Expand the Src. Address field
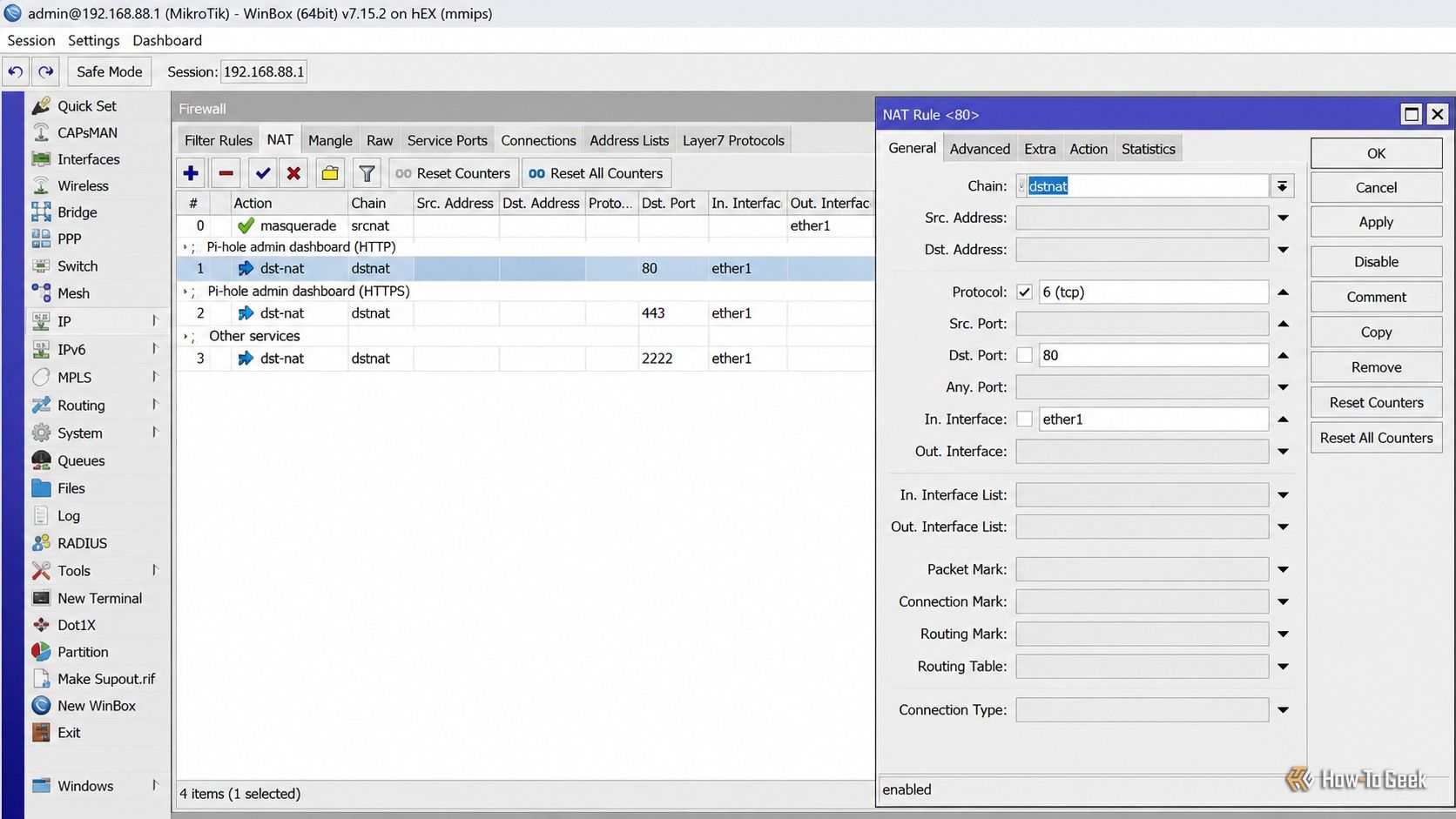 [x=1283, y=218]
